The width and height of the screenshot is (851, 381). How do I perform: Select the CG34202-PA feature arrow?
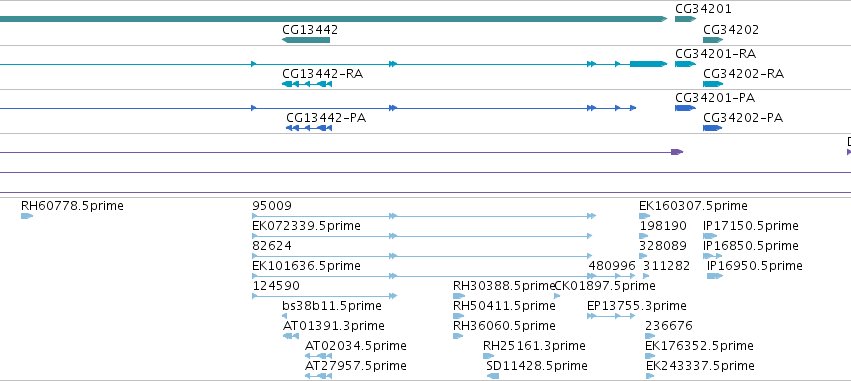pyautogui.click(x=713, y=128)
